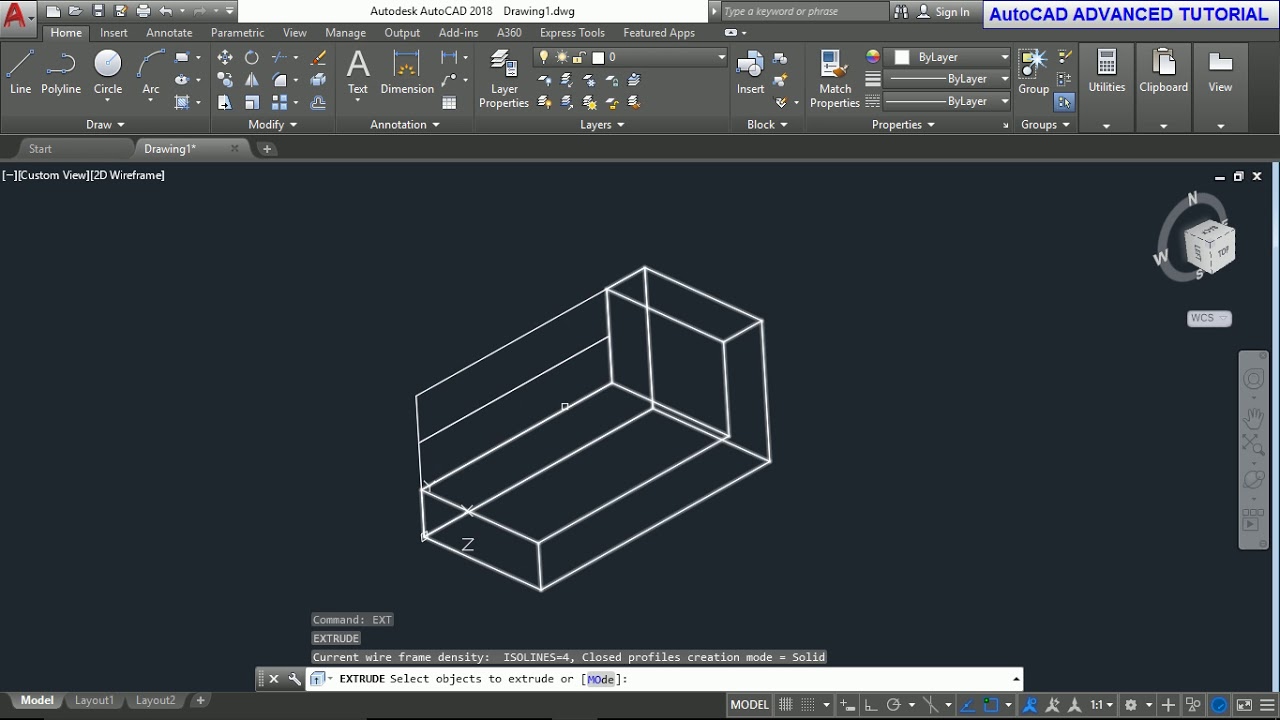Click the layer 0 color swatch
Viewport: 1280px width, 720px height.
coord(598,58)
